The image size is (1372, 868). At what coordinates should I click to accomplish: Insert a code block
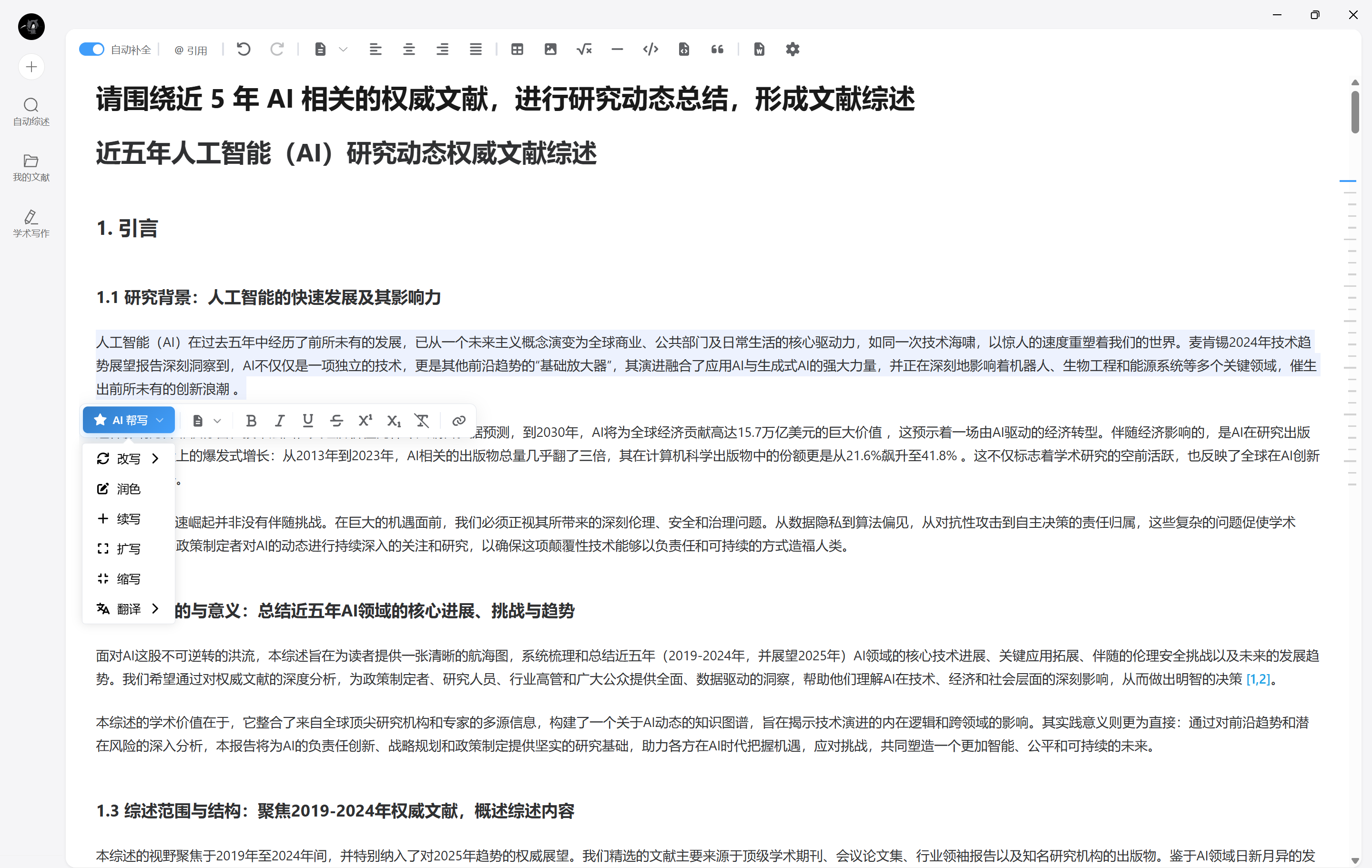click(650, 50)
